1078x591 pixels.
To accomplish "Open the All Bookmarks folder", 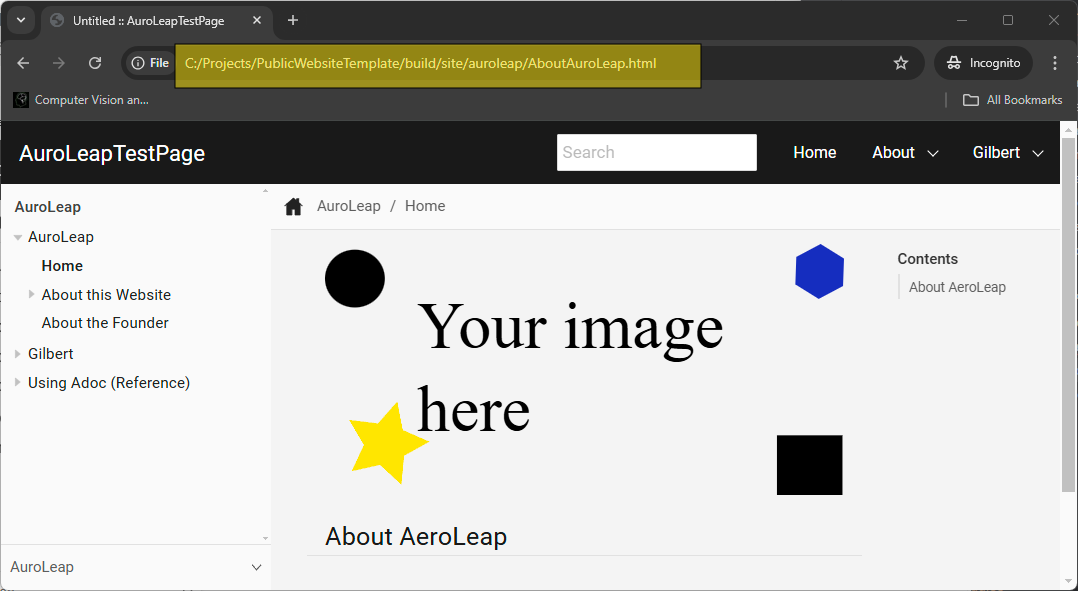I will pyautogui.click(x=1012, y=100).
